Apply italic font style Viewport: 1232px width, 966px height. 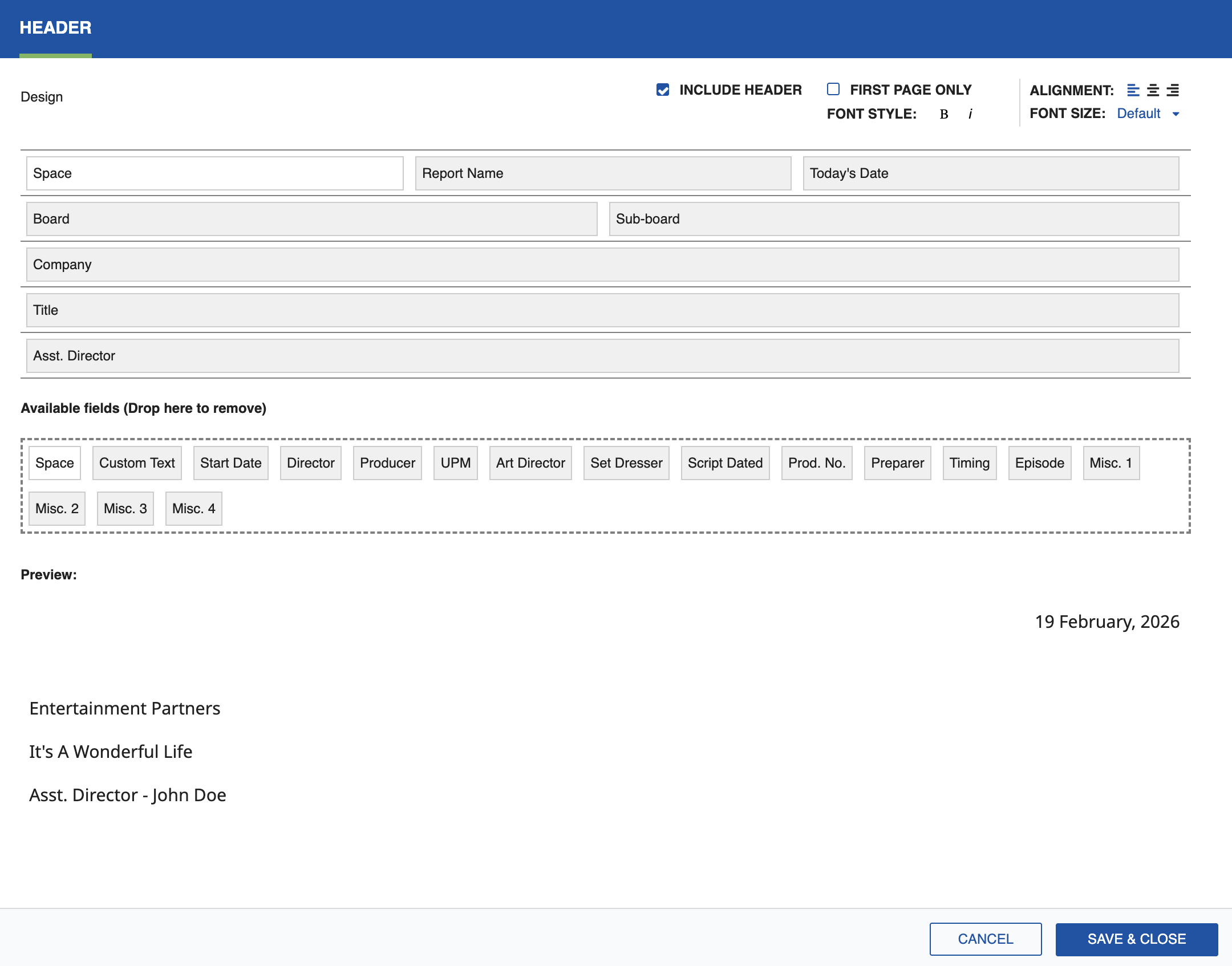970,114
